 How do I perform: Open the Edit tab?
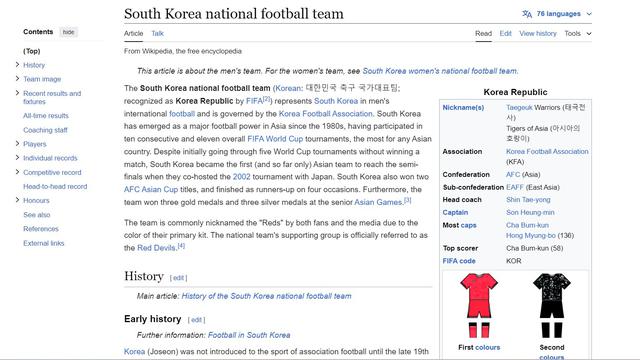(x=505, y=33)
